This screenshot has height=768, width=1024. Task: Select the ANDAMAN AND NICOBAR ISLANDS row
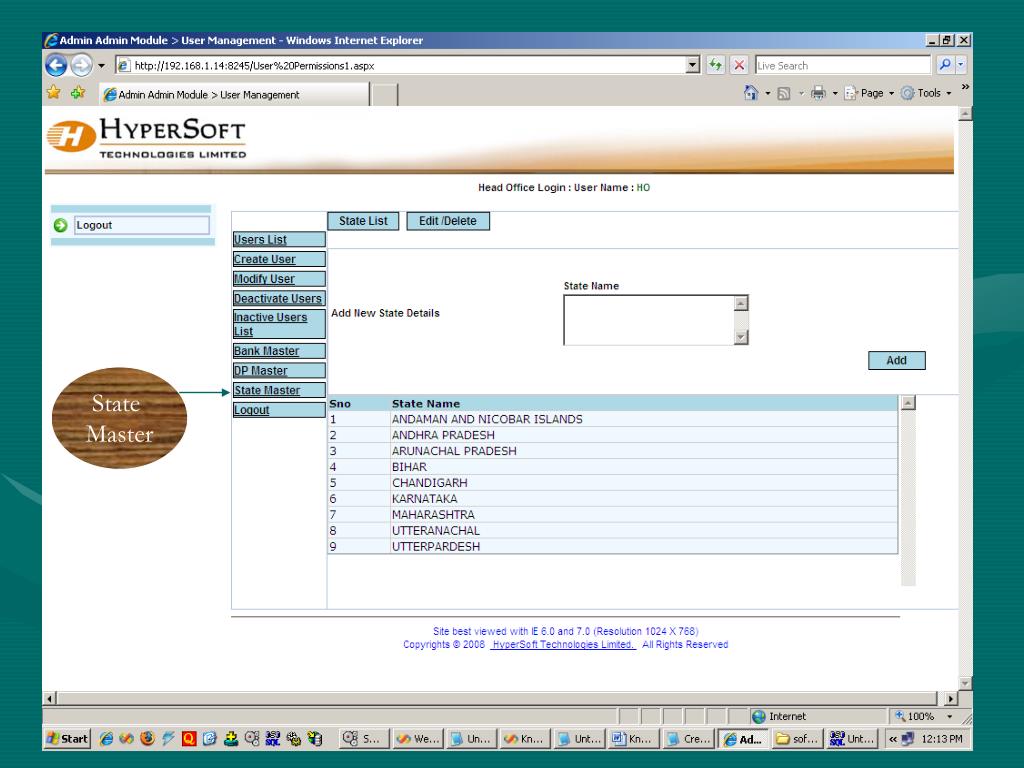[x=613, y=419]
